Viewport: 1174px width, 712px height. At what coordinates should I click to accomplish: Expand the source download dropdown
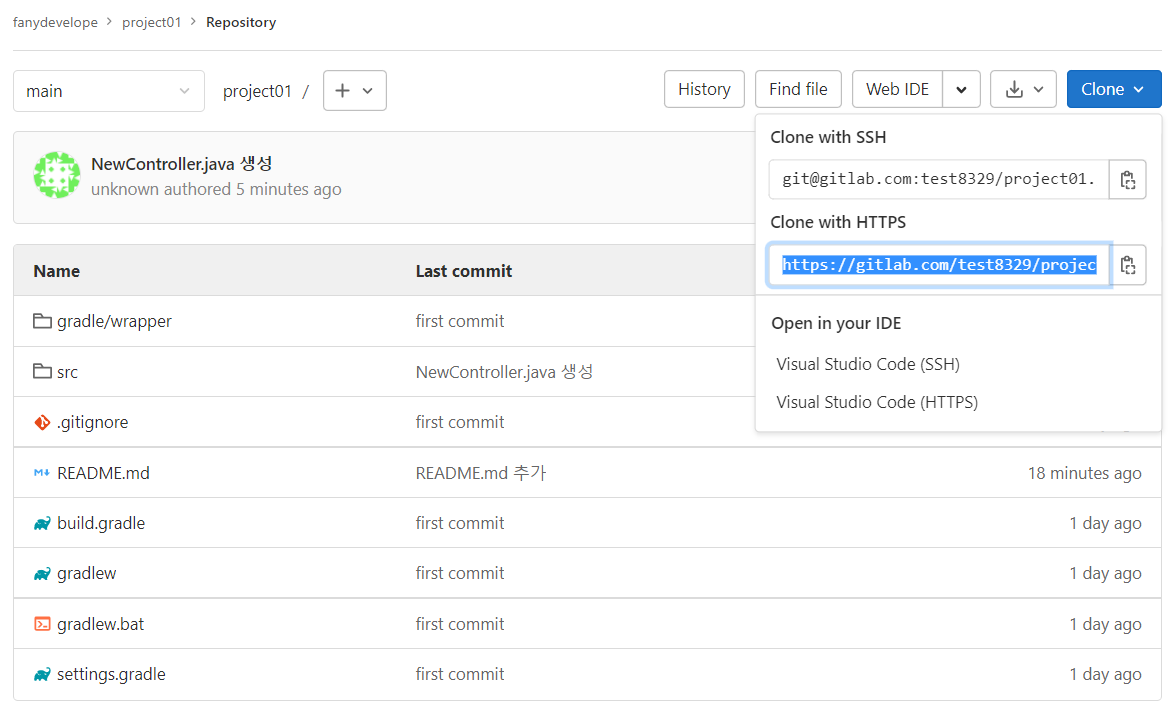pos(1023,89)
